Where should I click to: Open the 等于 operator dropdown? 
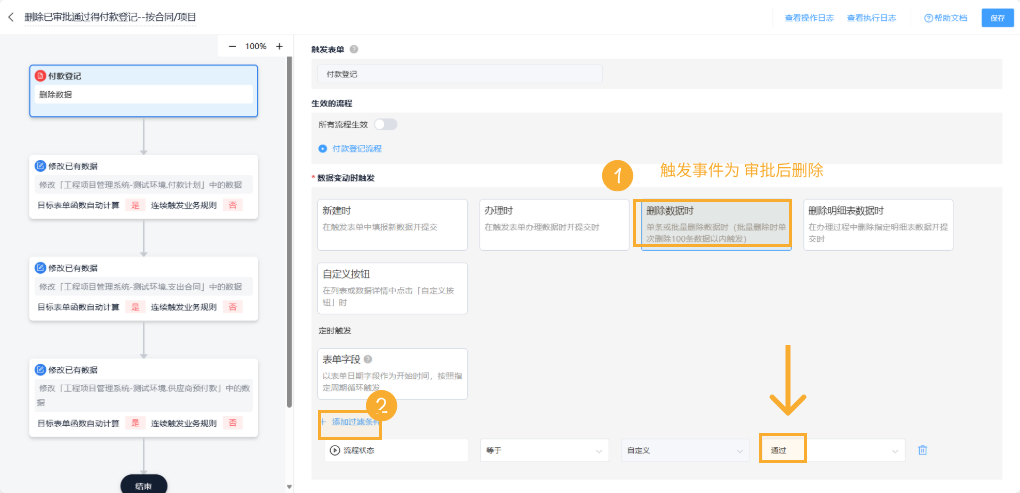tap(544, 450)
